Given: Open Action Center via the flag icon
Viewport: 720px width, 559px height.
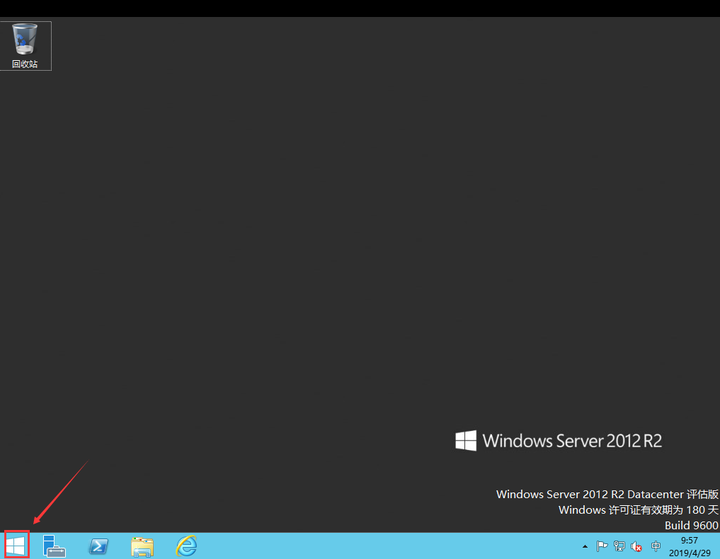Looking at the screenshot, I should click(602, 546).
